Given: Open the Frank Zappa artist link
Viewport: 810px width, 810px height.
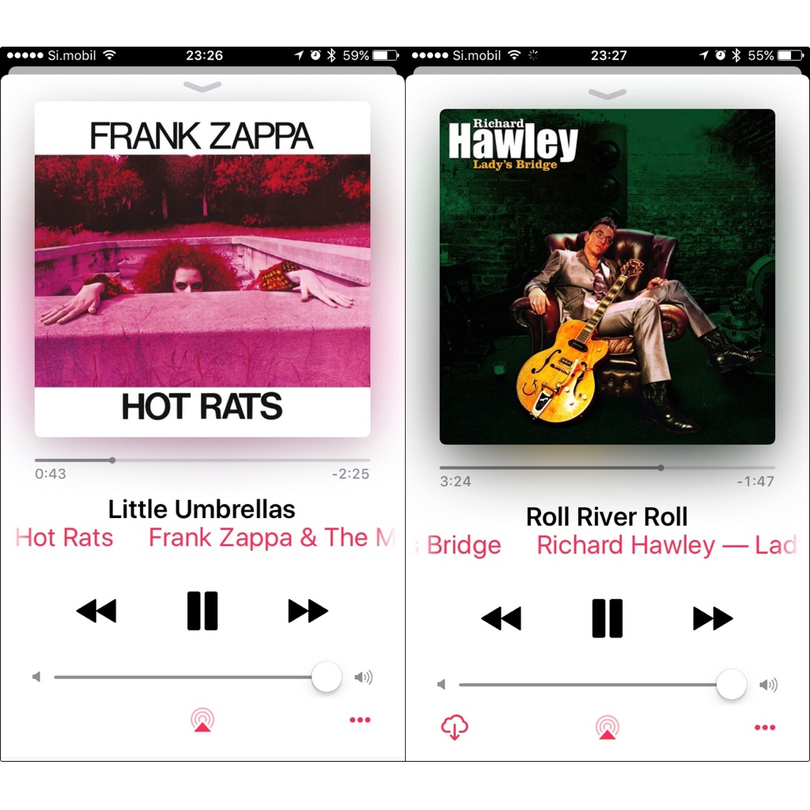Looking at the screenshot, I should 272,537.
